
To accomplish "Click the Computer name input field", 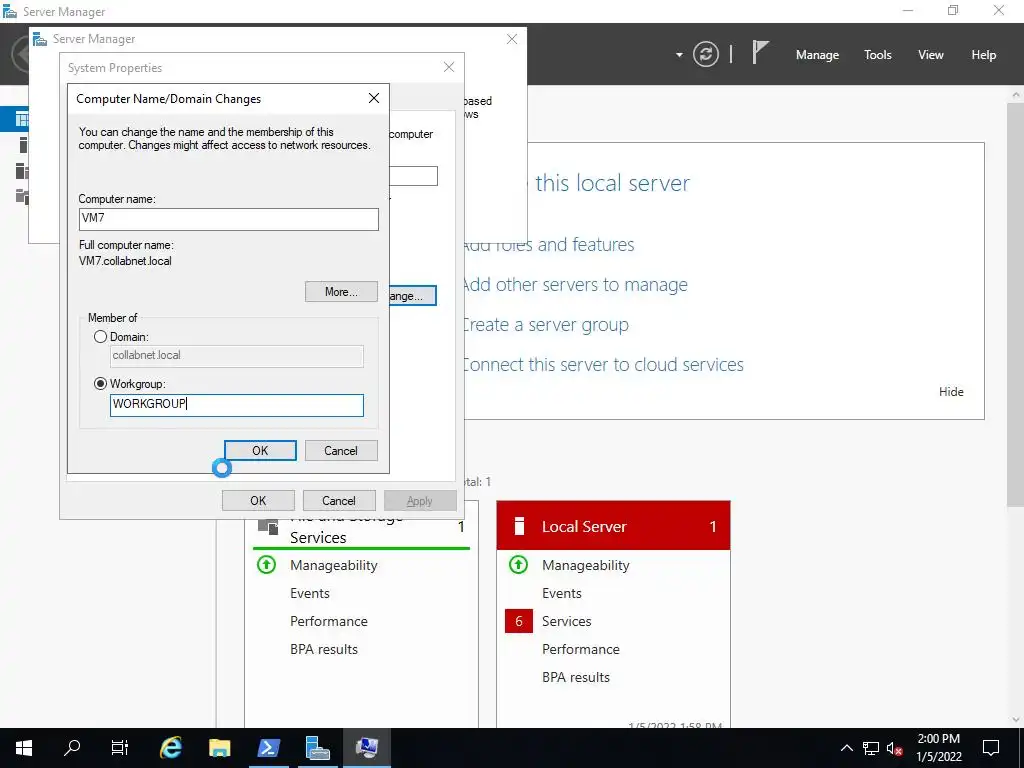I will (229, 219).
